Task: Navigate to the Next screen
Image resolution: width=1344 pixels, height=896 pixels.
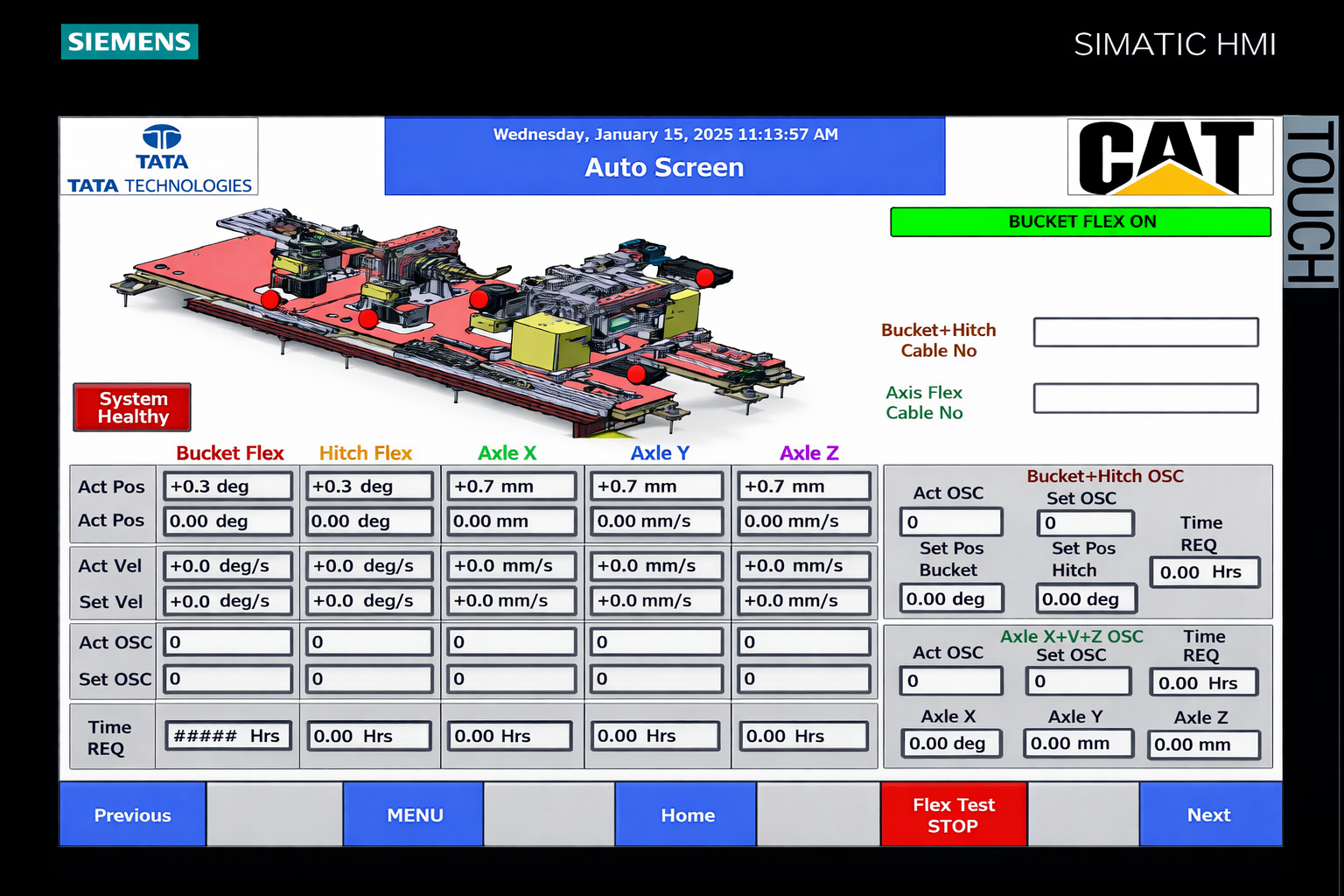Action: tap(1209, 815)
